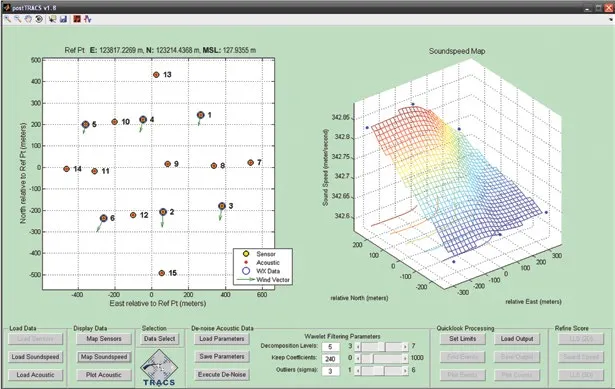The width and height of the screenshot is (615, 389).
Task: Select the zoom out magnifier tool
Action: [x=18, y=19]
